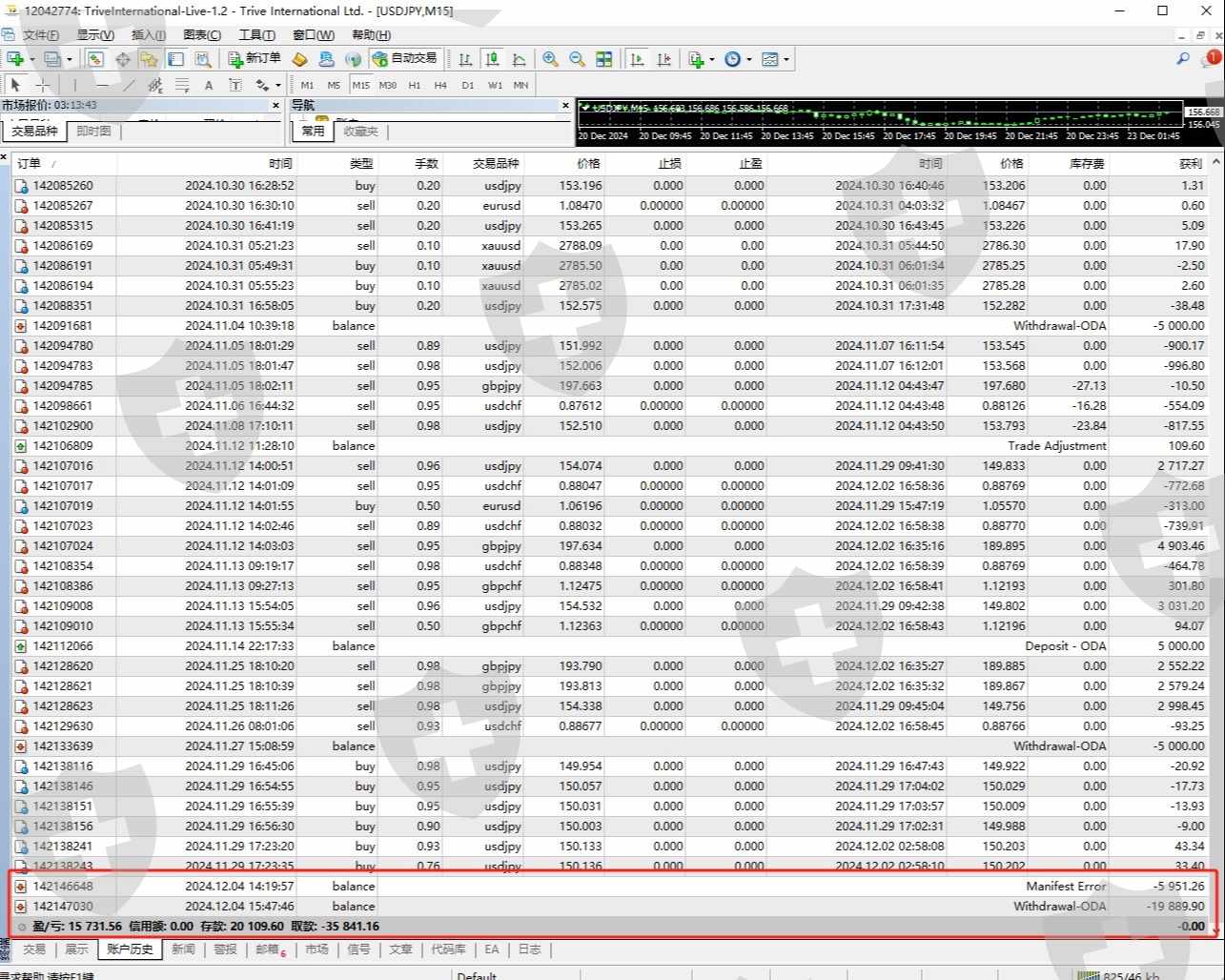Switch to the 邮箱 Mailbox tab
This screenshot has height=980, width=1225.
pos(268,949)
